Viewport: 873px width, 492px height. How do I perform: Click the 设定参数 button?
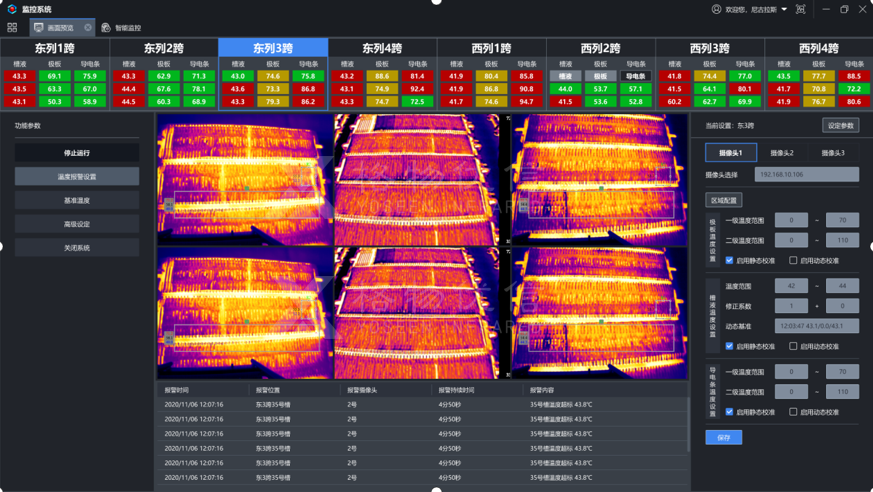(x=840, y=126)
